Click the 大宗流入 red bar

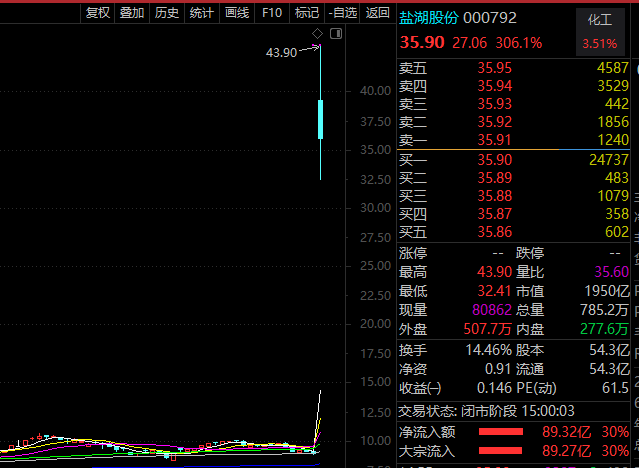pos(500,450)
